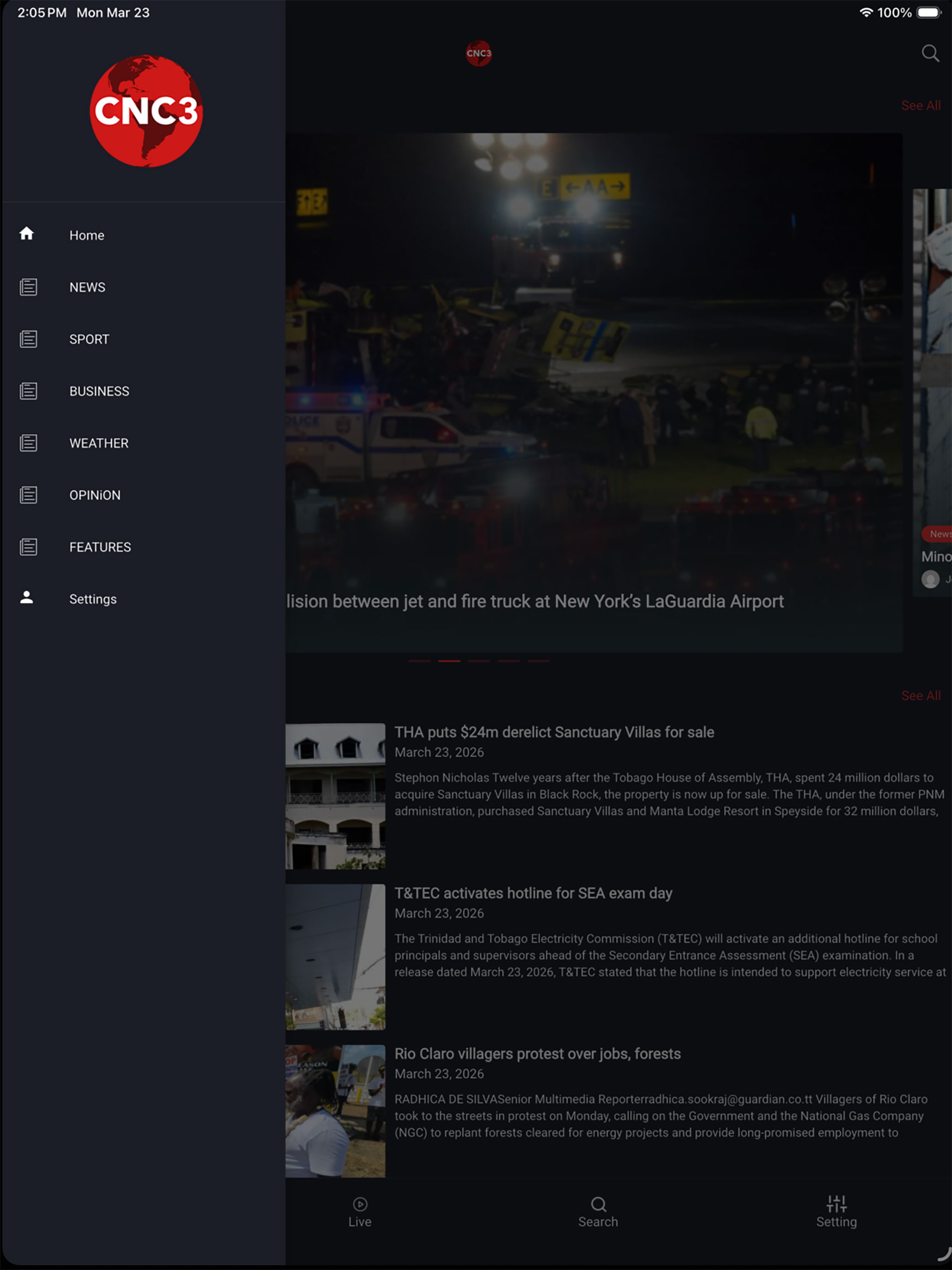Tap the WEATHER newspaper icon
The height and width of the screenshot is (1270, 952).
pos(28,443)
